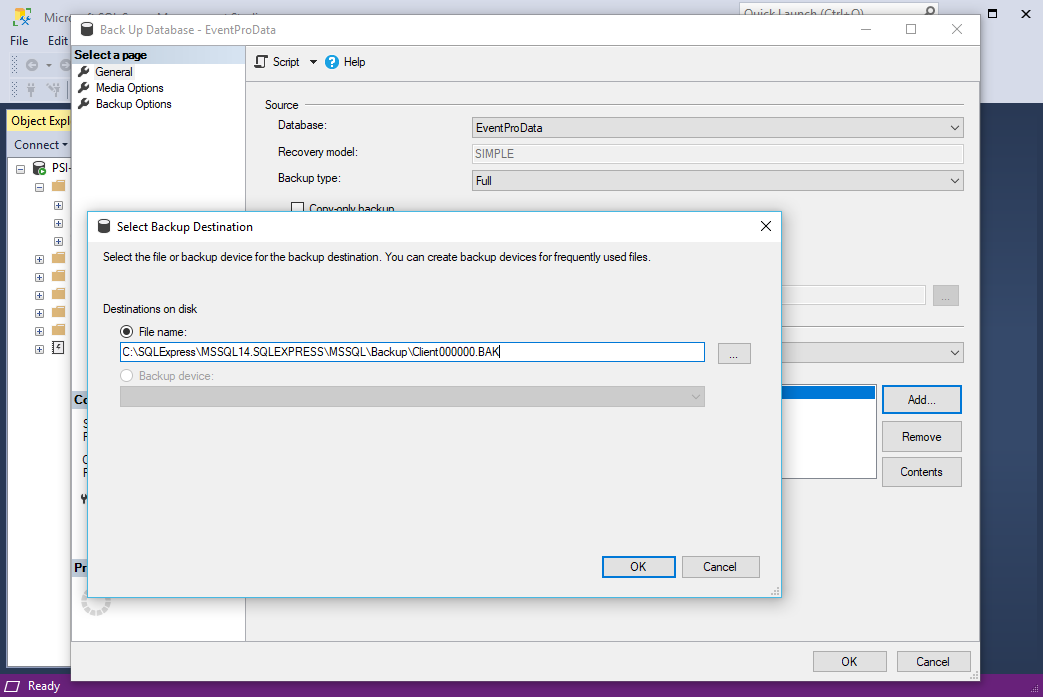Select the Backup device radio button

(126, 375)
